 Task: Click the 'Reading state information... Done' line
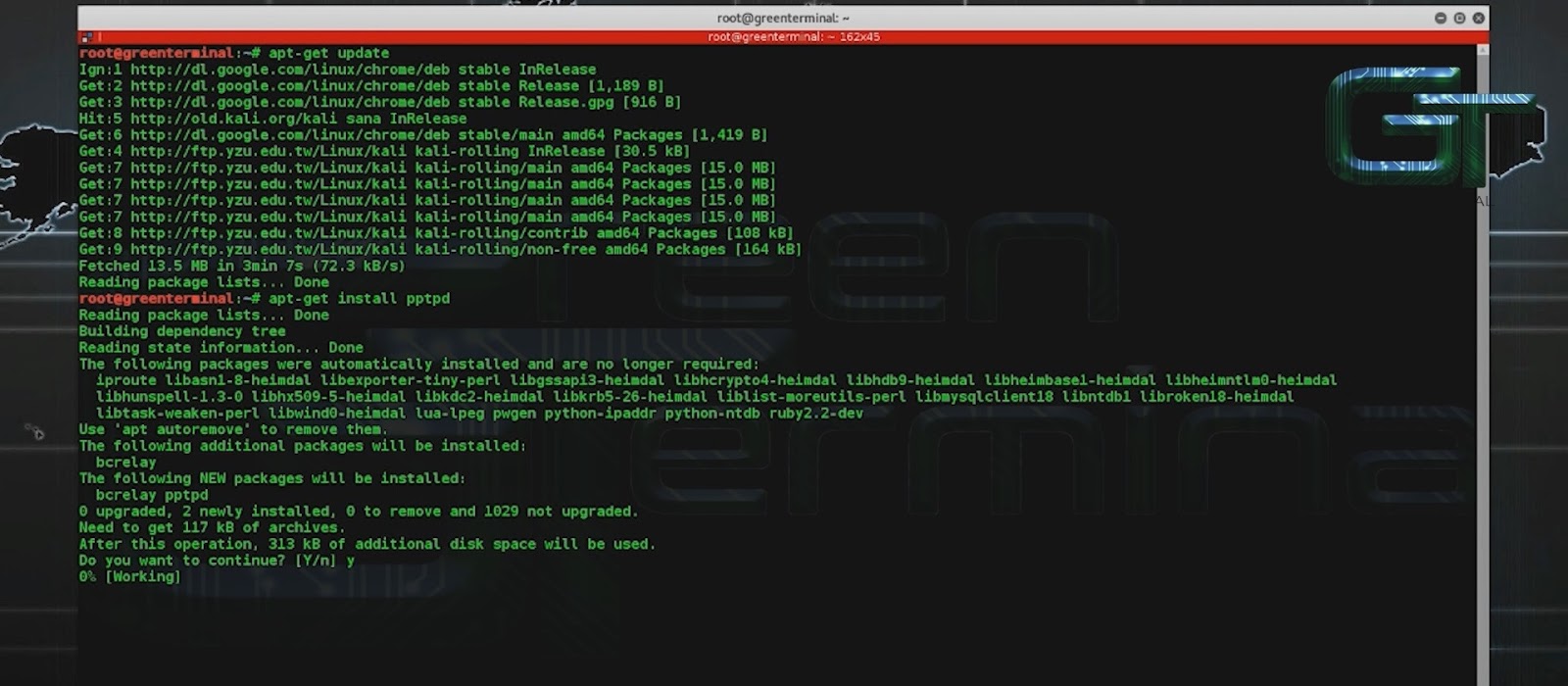[220, 347]
